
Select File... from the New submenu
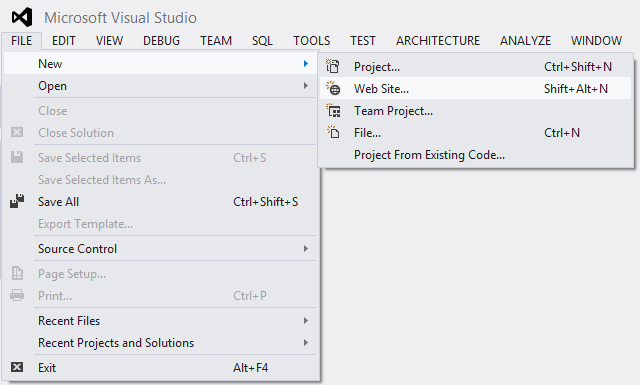coord(476,132)
